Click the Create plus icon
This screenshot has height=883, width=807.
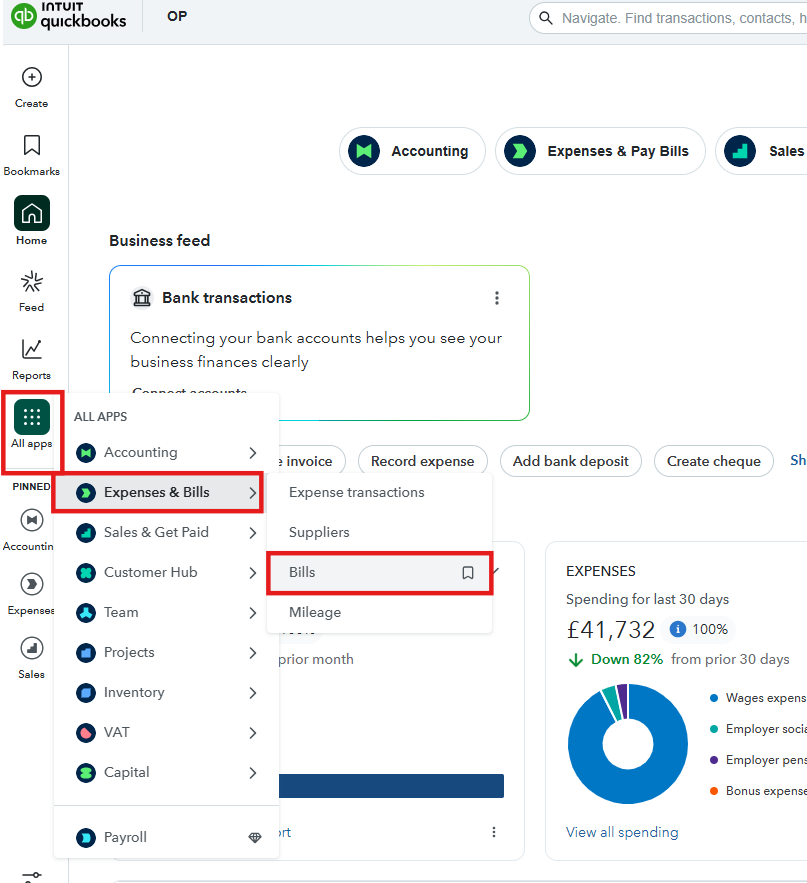32,77
